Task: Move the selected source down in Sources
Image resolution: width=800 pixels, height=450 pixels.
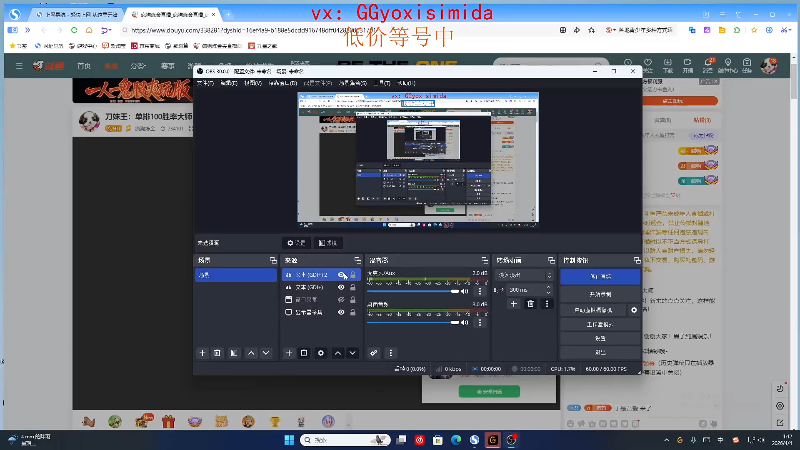Action: tap(353, 353)
